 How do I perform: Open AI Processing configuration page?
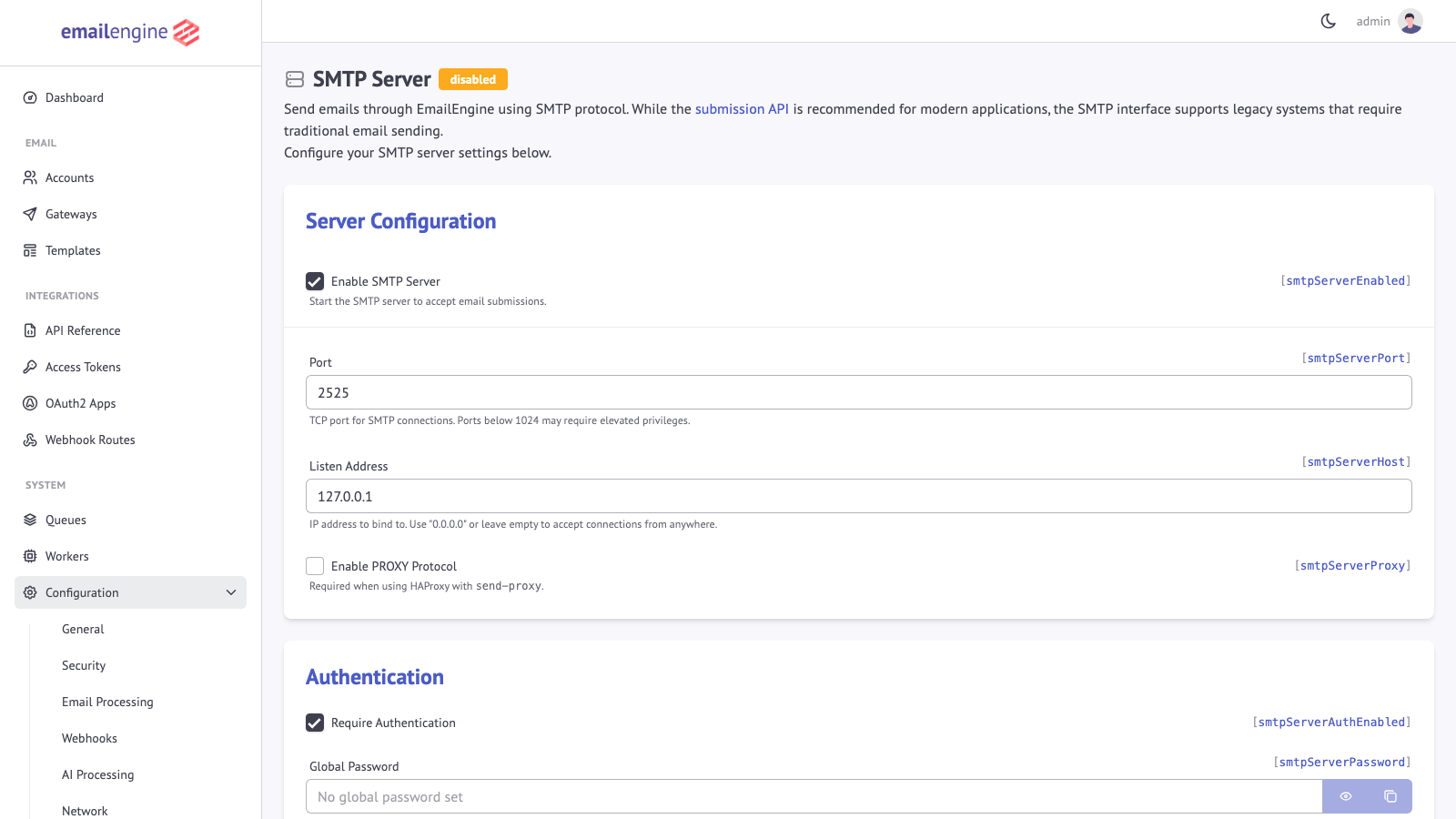(x=97, y=774)
